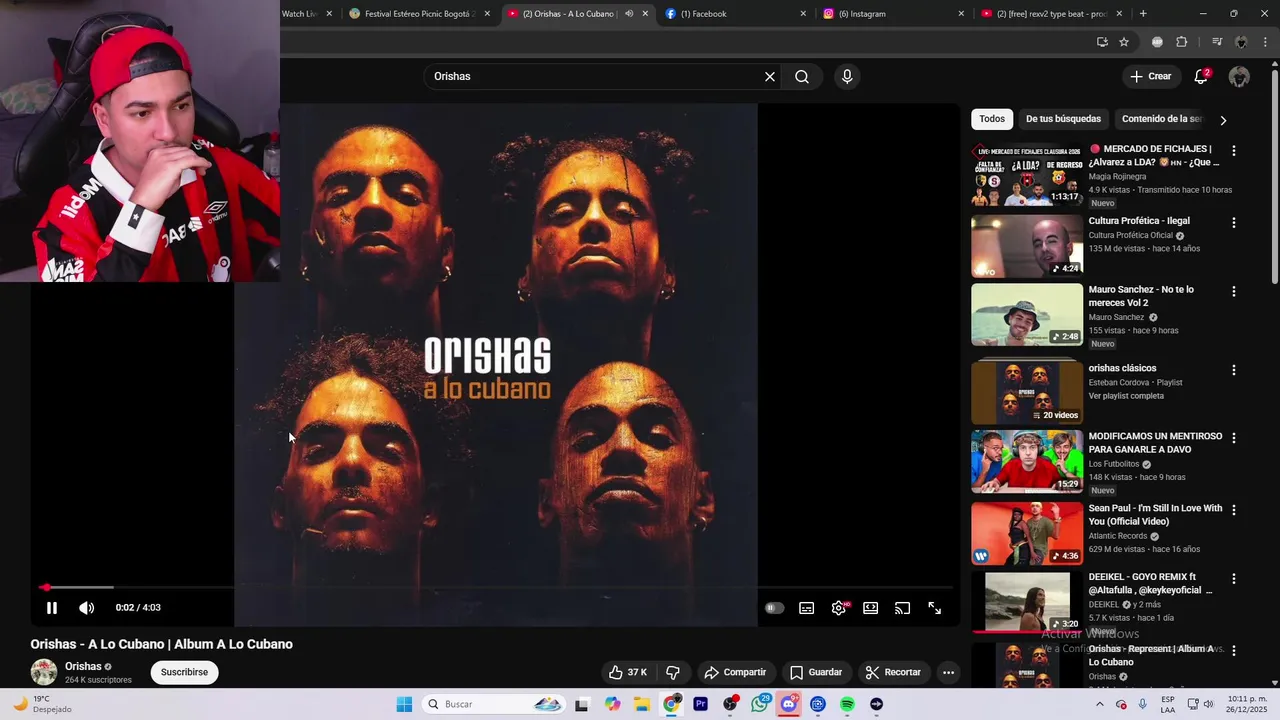Open the Chrome extensions puzzle icon
Screen dimensions: 1280x720
(1182, 42)
